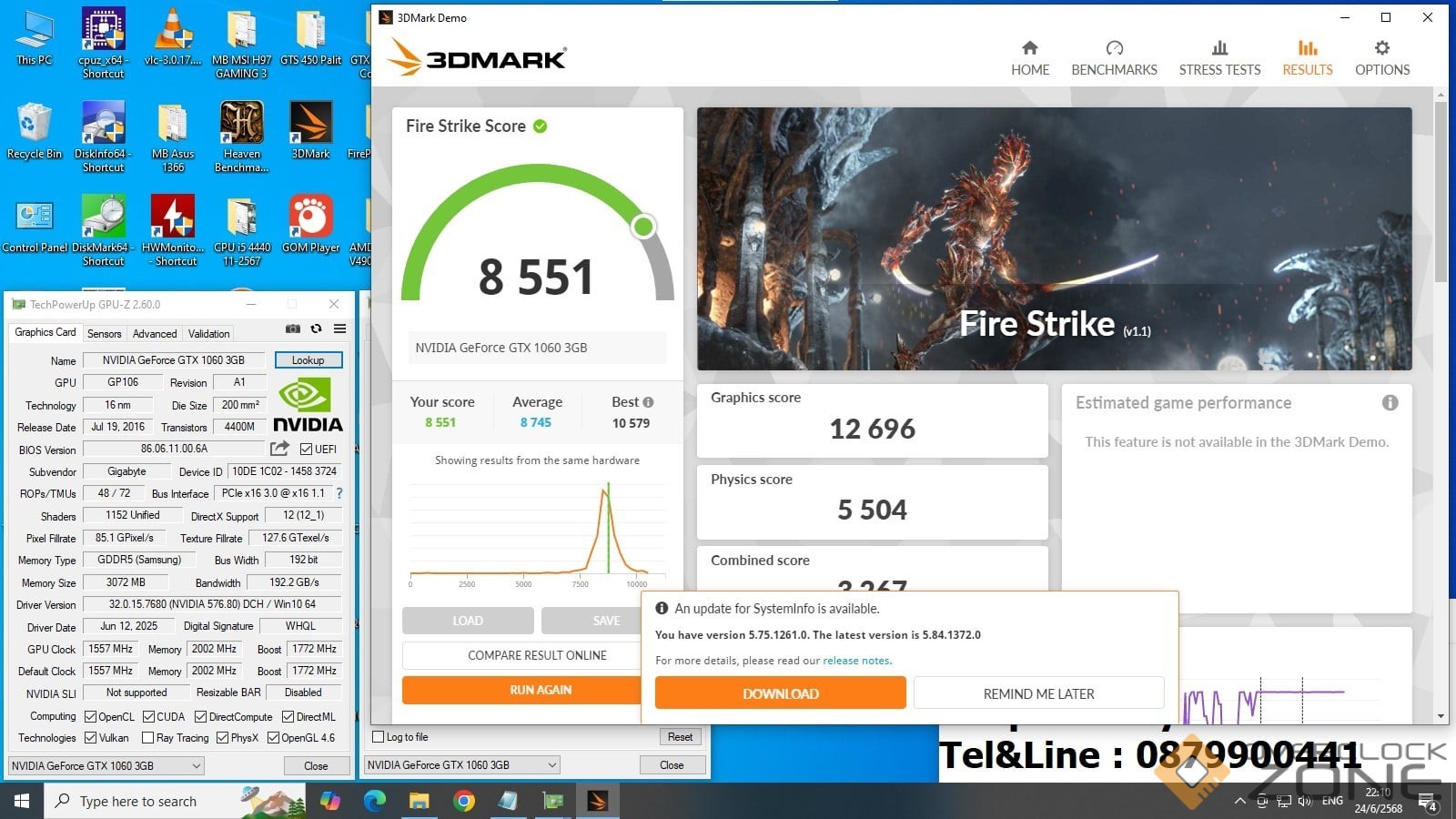
Task: Toggle the DirectML checkbox in GPU-Z
Action: tap(288, 717)
